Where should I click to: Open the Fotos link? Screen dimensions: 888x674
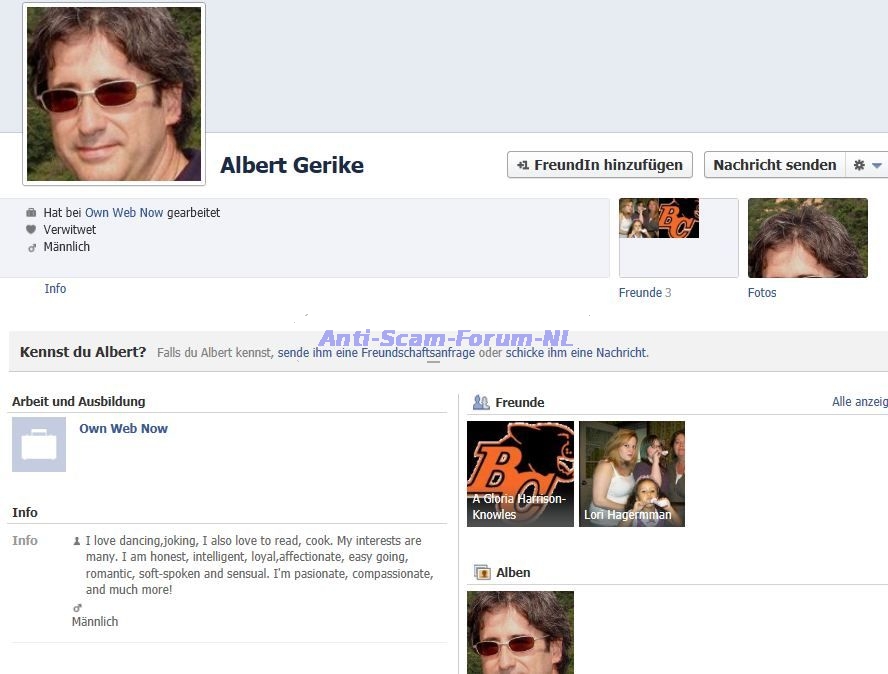(762, 293)
